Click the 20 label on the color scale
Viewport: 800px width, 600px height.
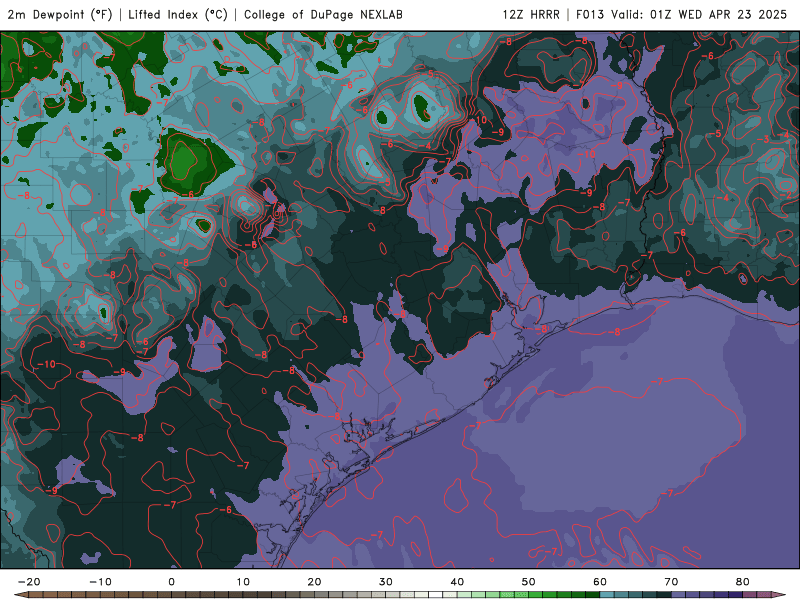click(x=314, y=582)
